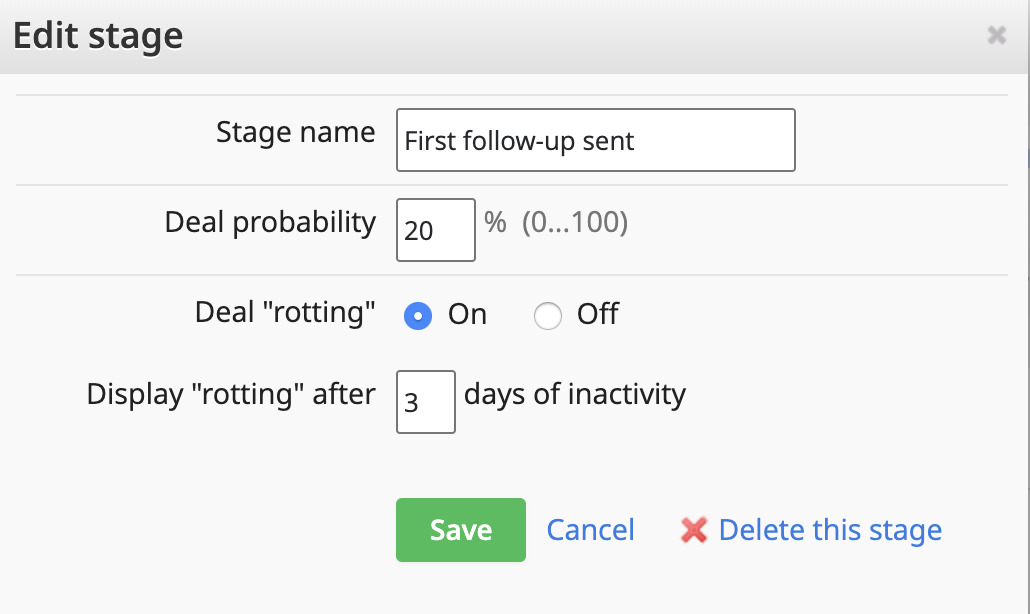
Task: Click the Delete this stage link
Action: click(830, 530)
